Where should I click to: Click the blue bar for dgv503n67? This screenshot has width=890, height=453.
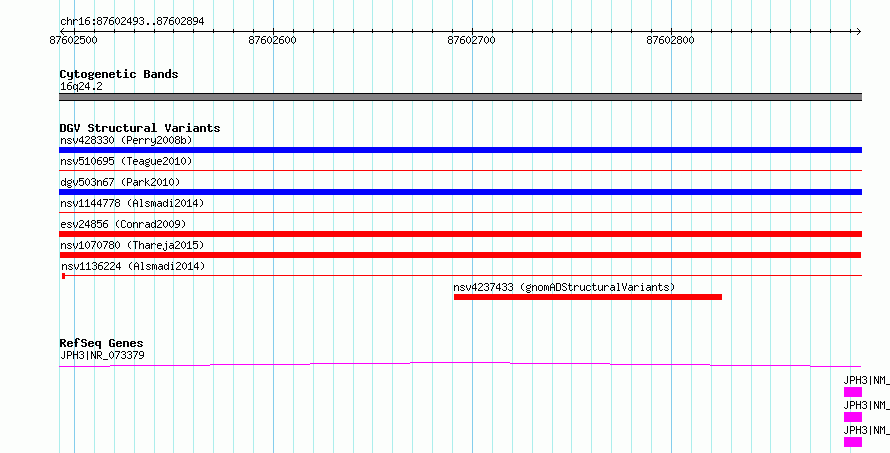[460, 192]
